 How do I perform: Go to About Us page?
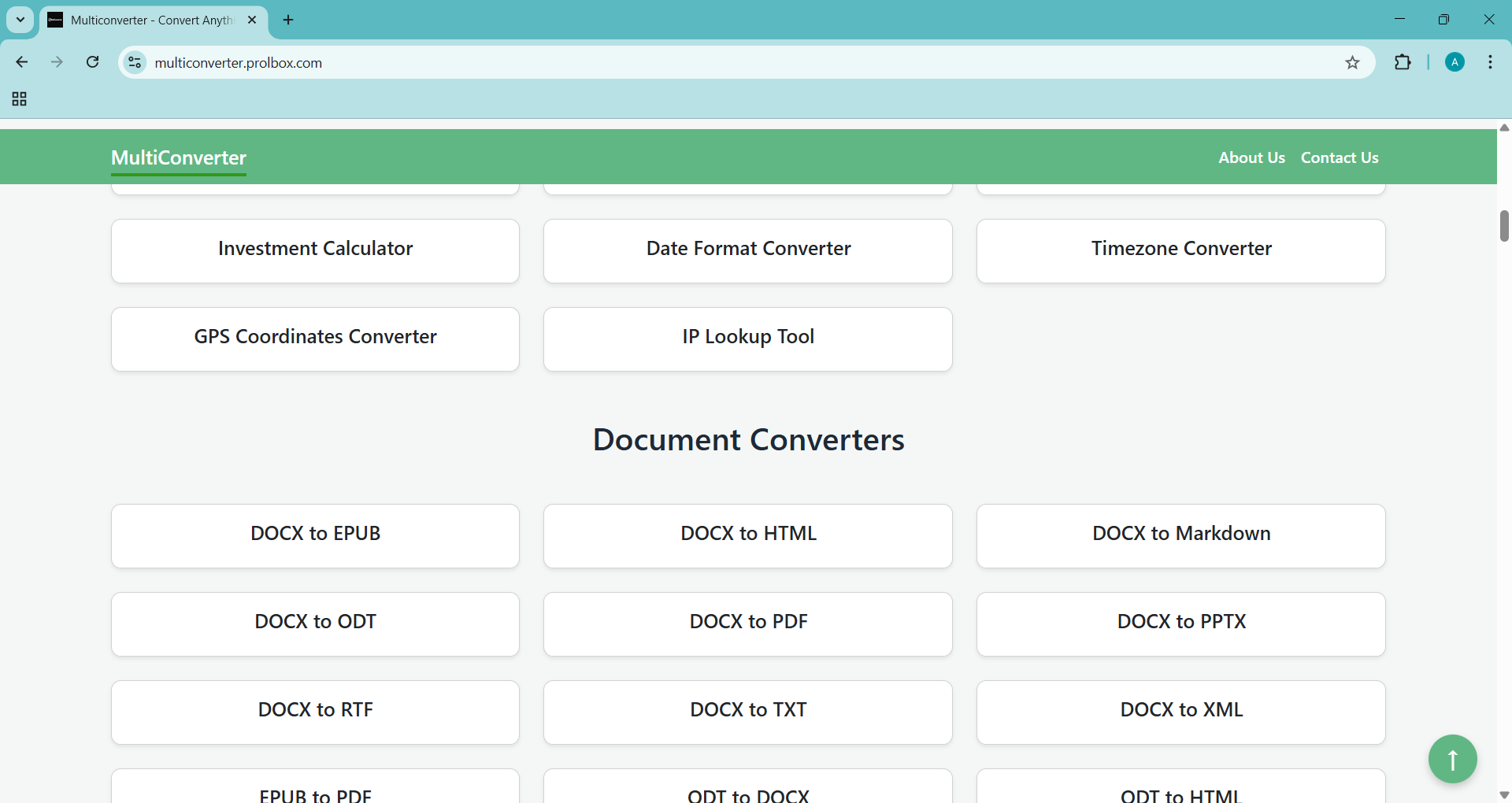click(x=1251, y=157)
